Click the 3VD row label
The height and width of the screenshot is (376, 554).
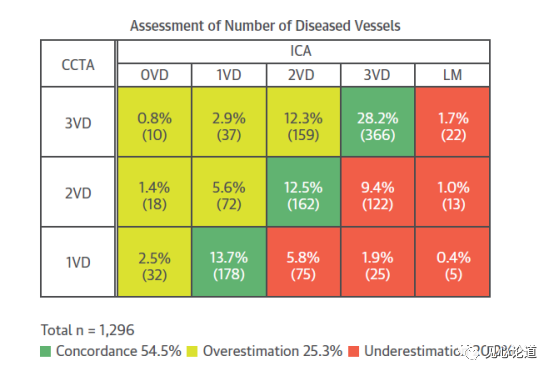point(78,122)
